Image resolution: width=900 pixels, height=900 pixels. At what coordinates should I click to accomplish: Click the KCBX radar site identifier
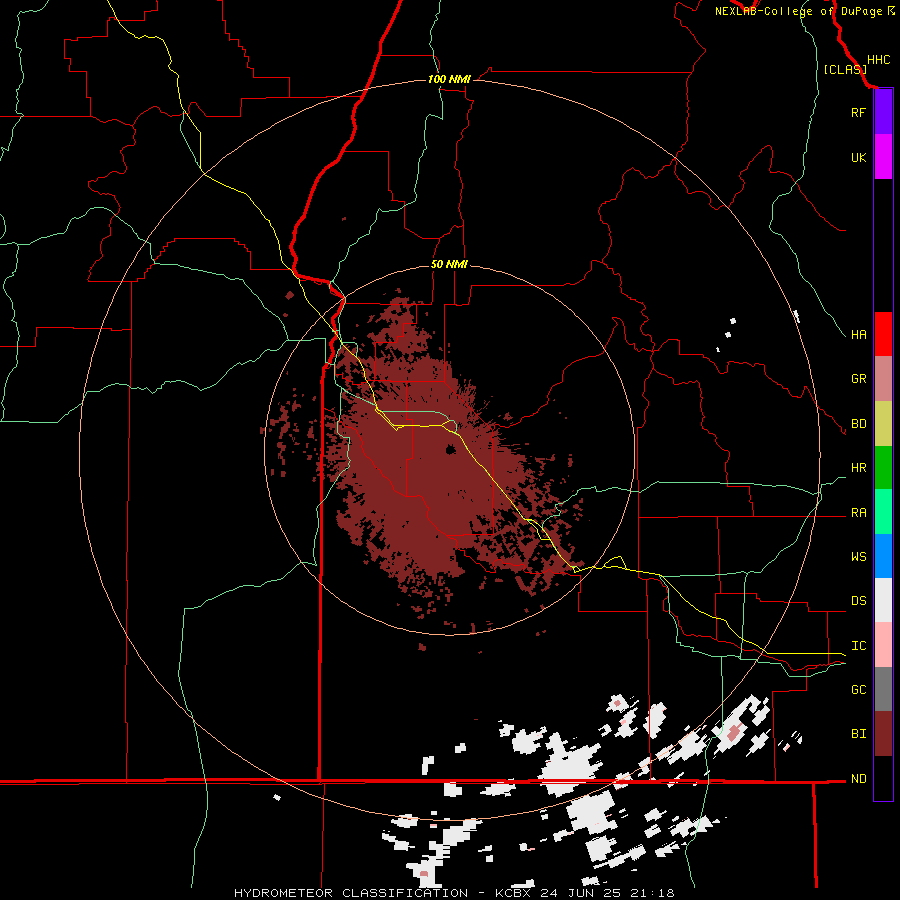pyautogui.click(x=515, y=893)
